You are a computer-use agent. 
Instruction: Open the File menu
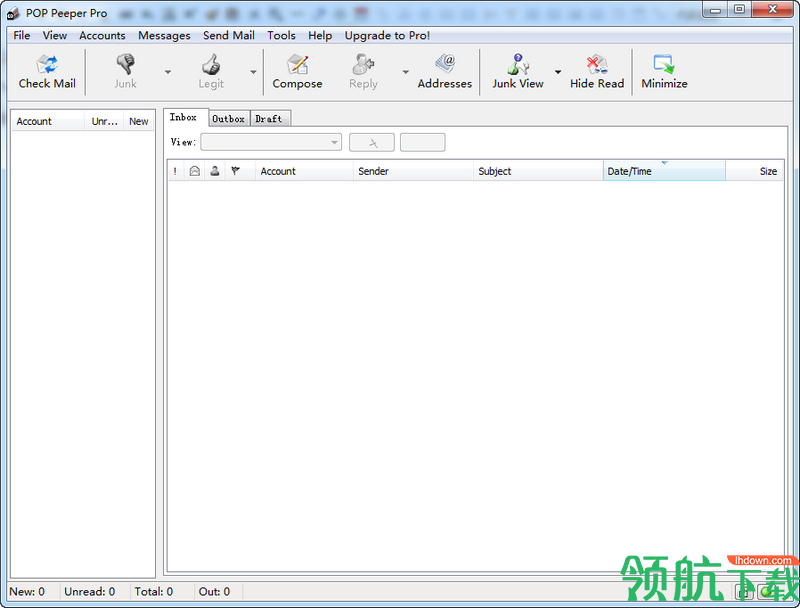click(x=21, y=35)
